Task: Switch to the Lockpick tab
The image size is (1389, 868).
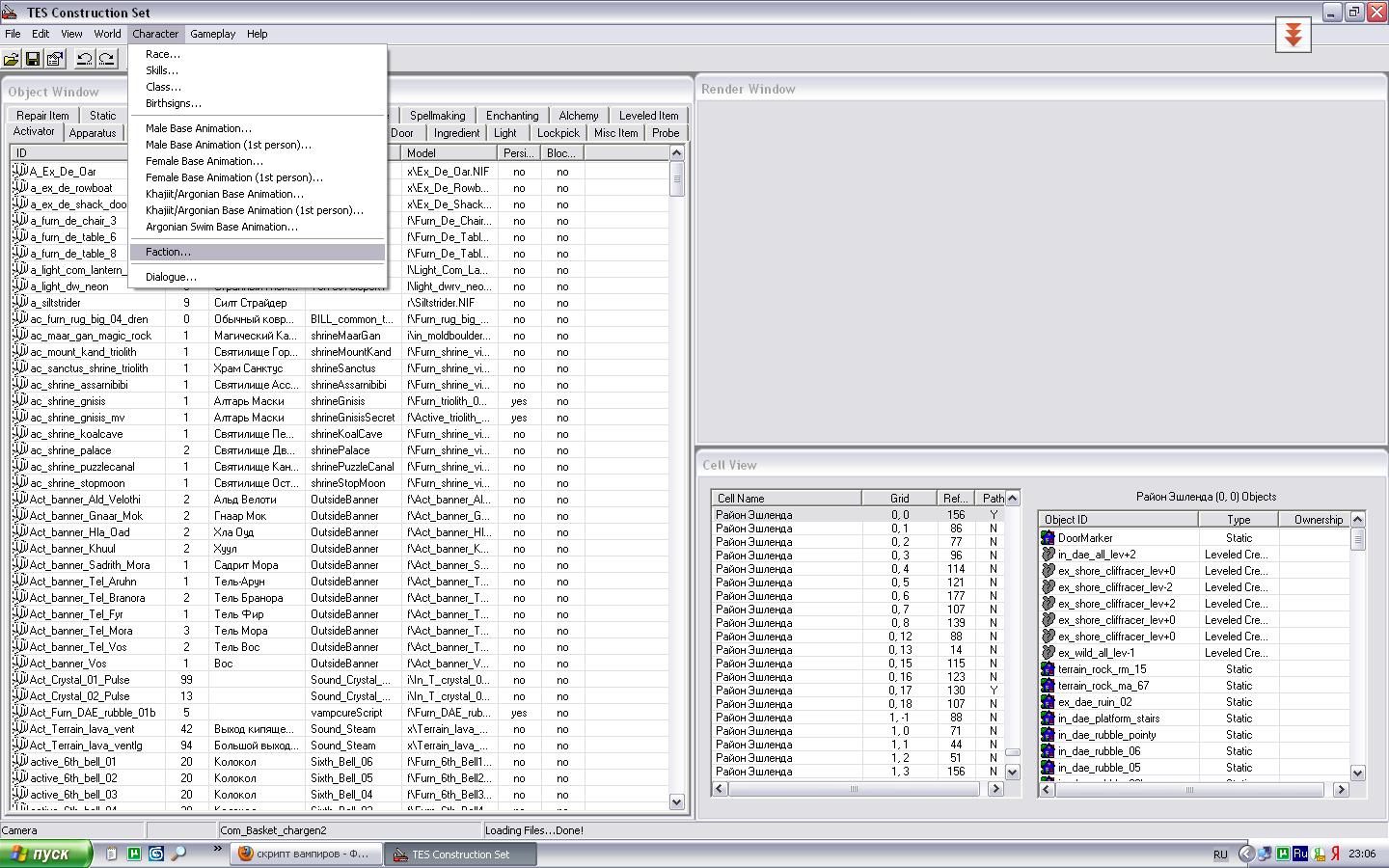Action: [x=558, y=133]
